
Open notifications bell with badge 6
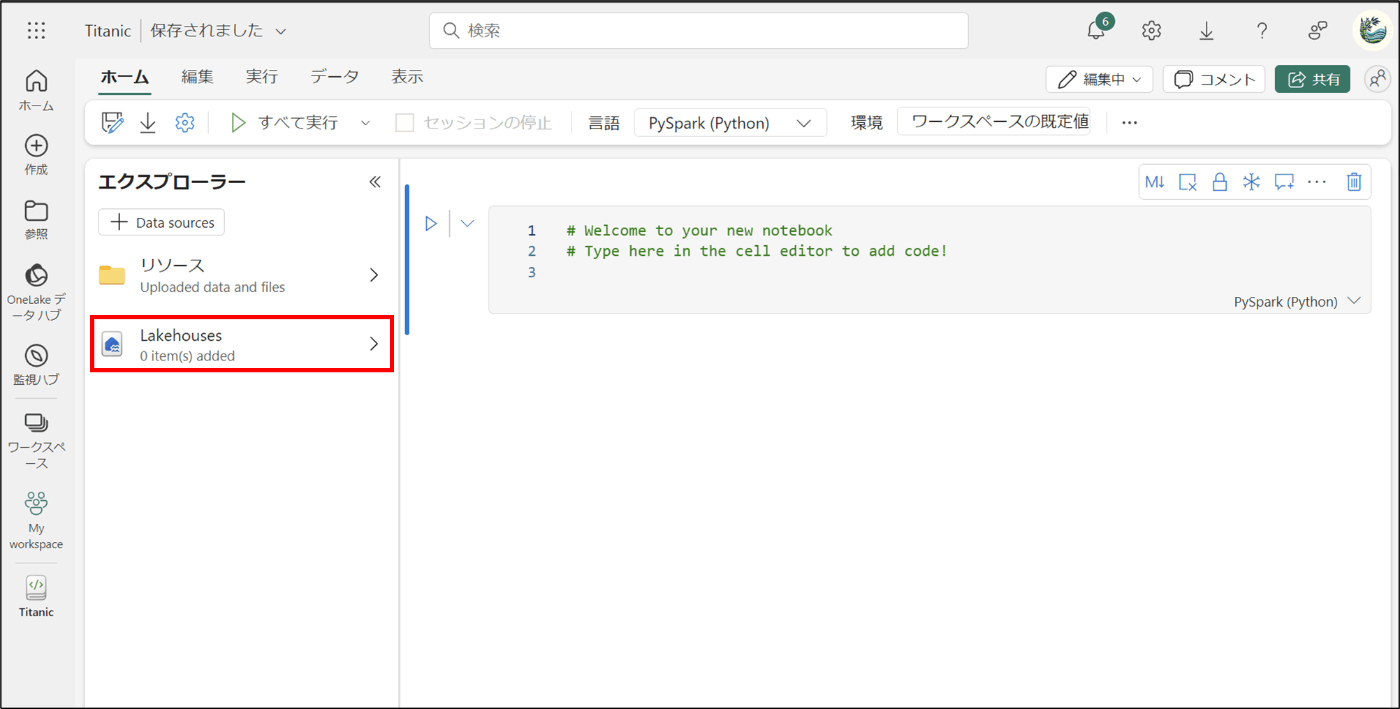1097,30
